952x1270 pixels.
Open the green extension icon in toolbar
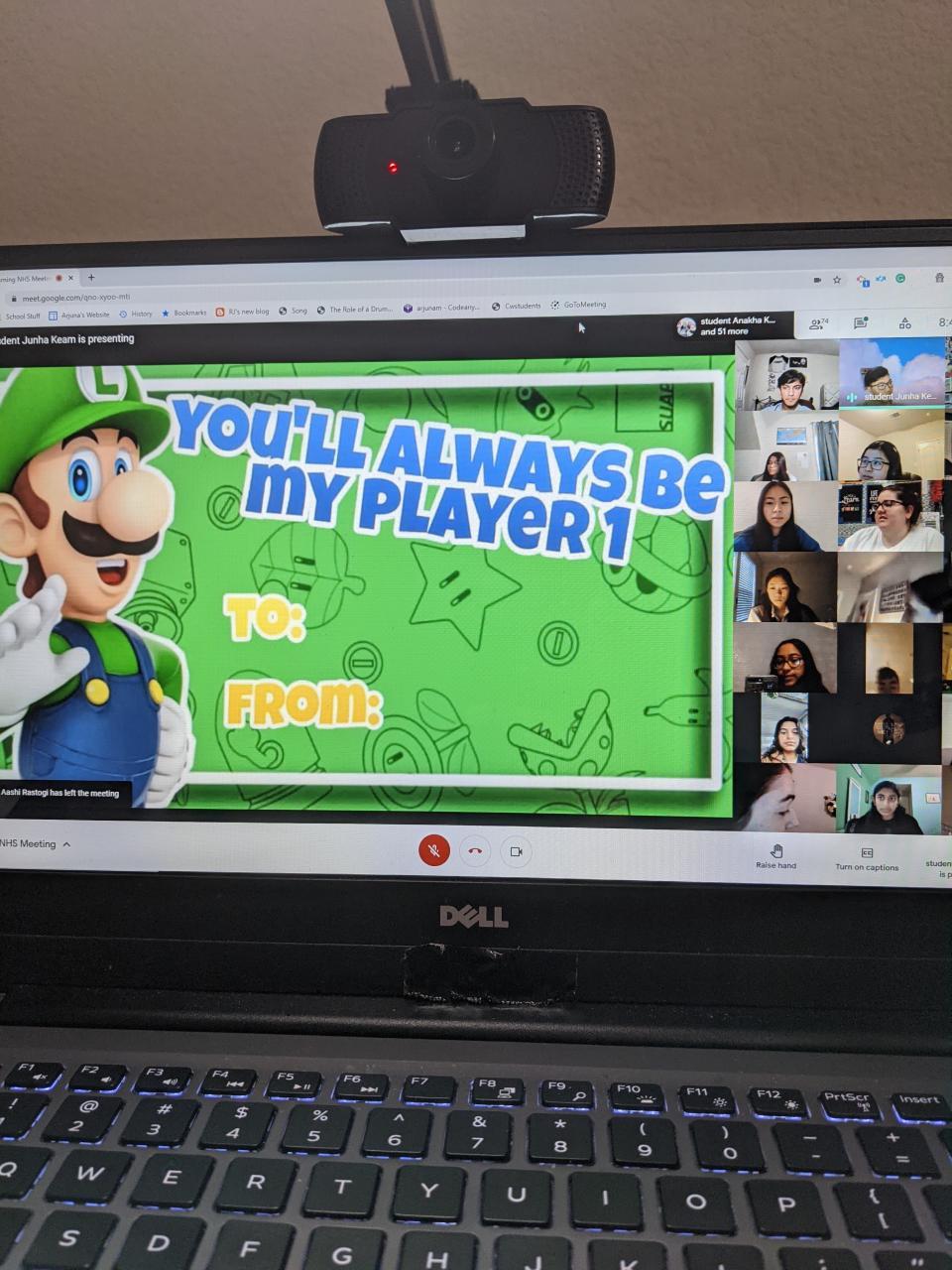pos(900,279)
